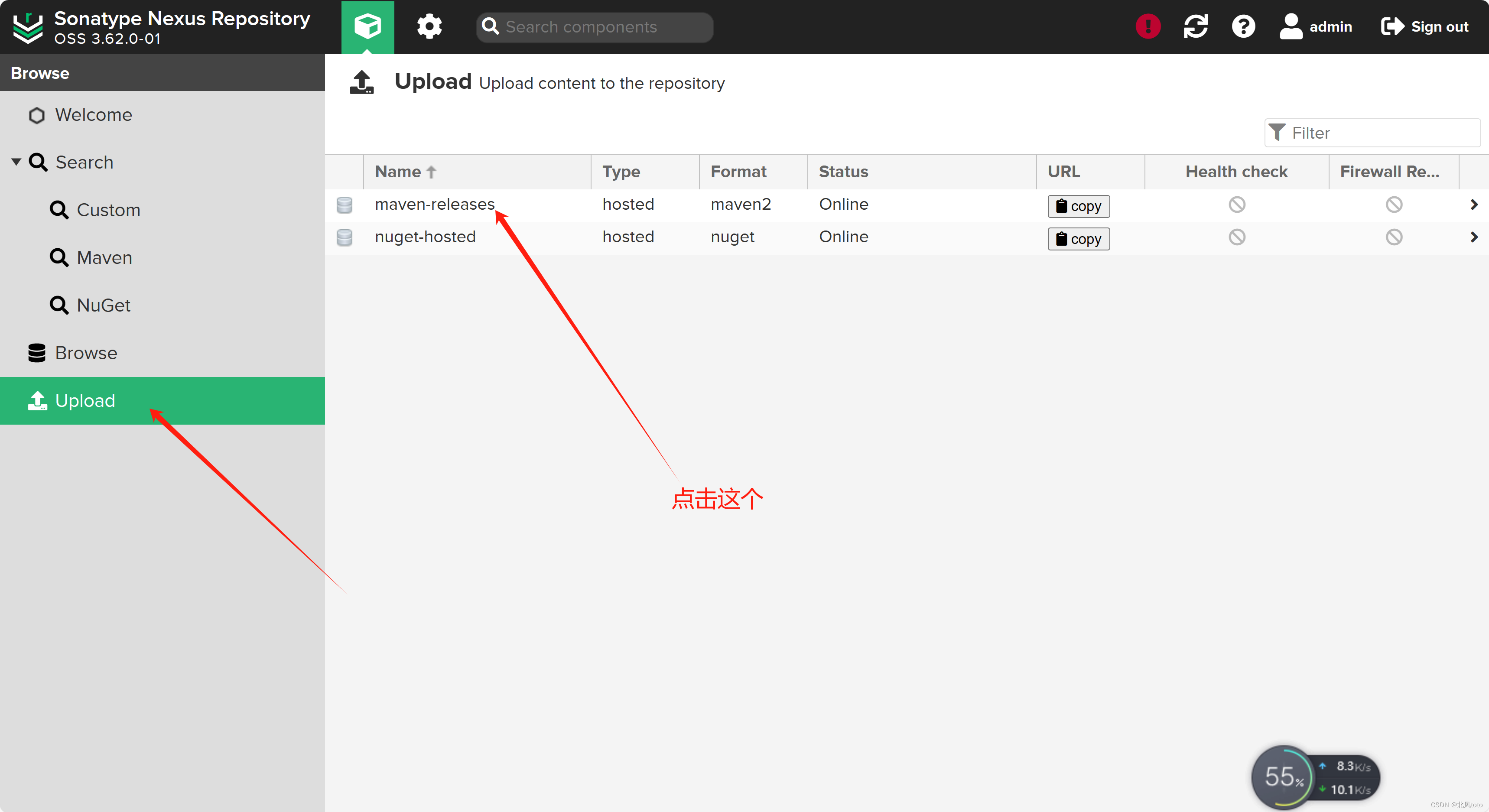
Task: Select the NuGet search option
Action: point(103,305)
